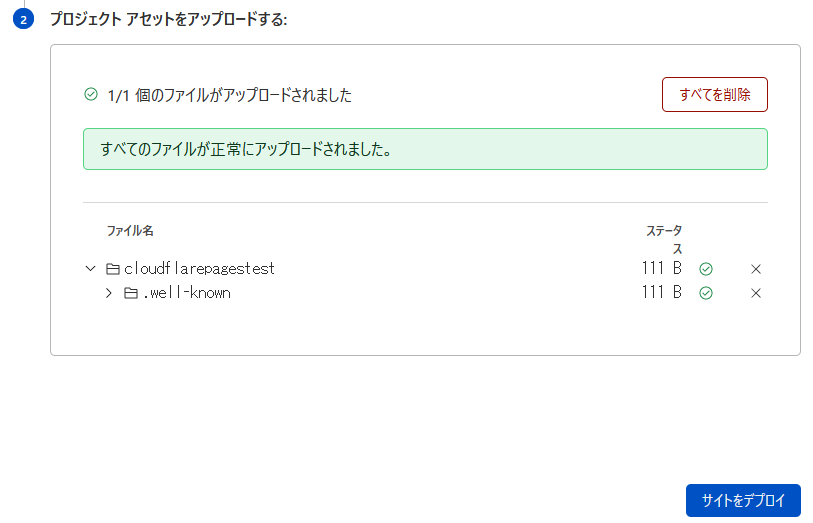Viewport: 813px width, 523px height.
Task: Click the green check beside the 1/1 upload count
Action: click(x=91, y=94)
